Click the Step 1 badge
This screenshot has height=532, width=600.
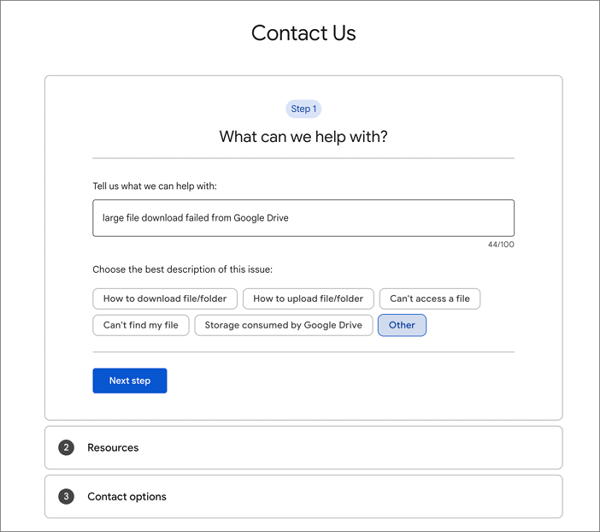[303, 109]
